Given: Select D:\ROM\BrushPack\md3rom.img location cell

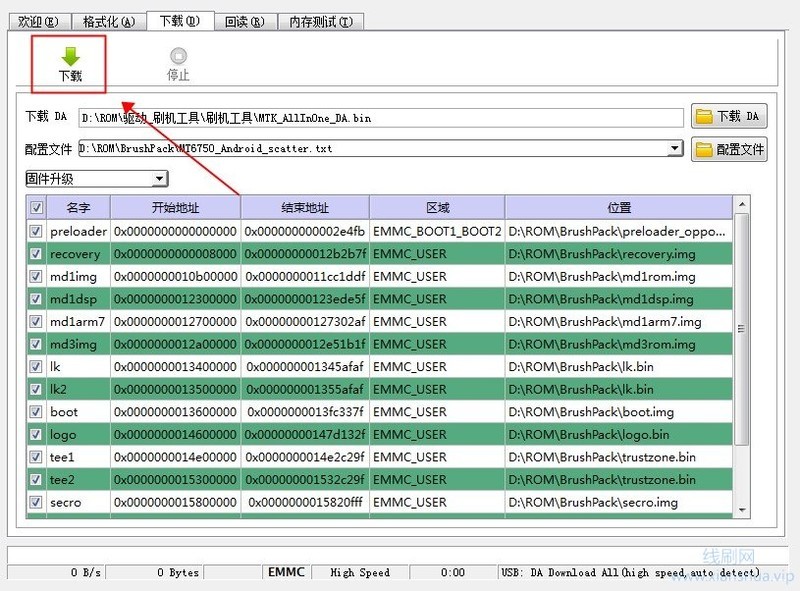Looking at the screenshot, I should pyautogui.click(x=619, y=344).
